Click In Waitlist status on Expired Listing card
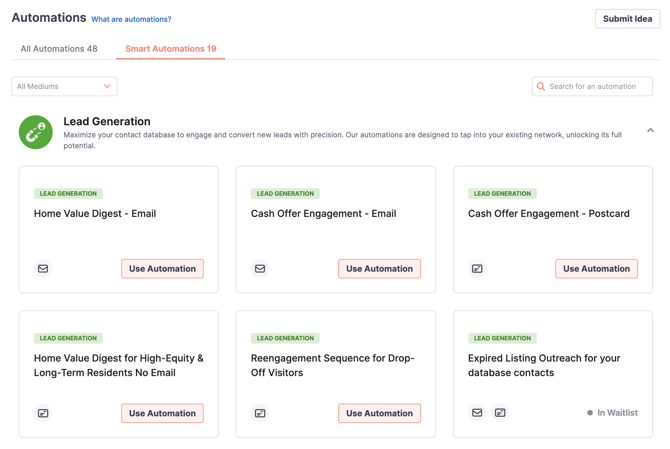670x449 pixels. pos(612,413)
